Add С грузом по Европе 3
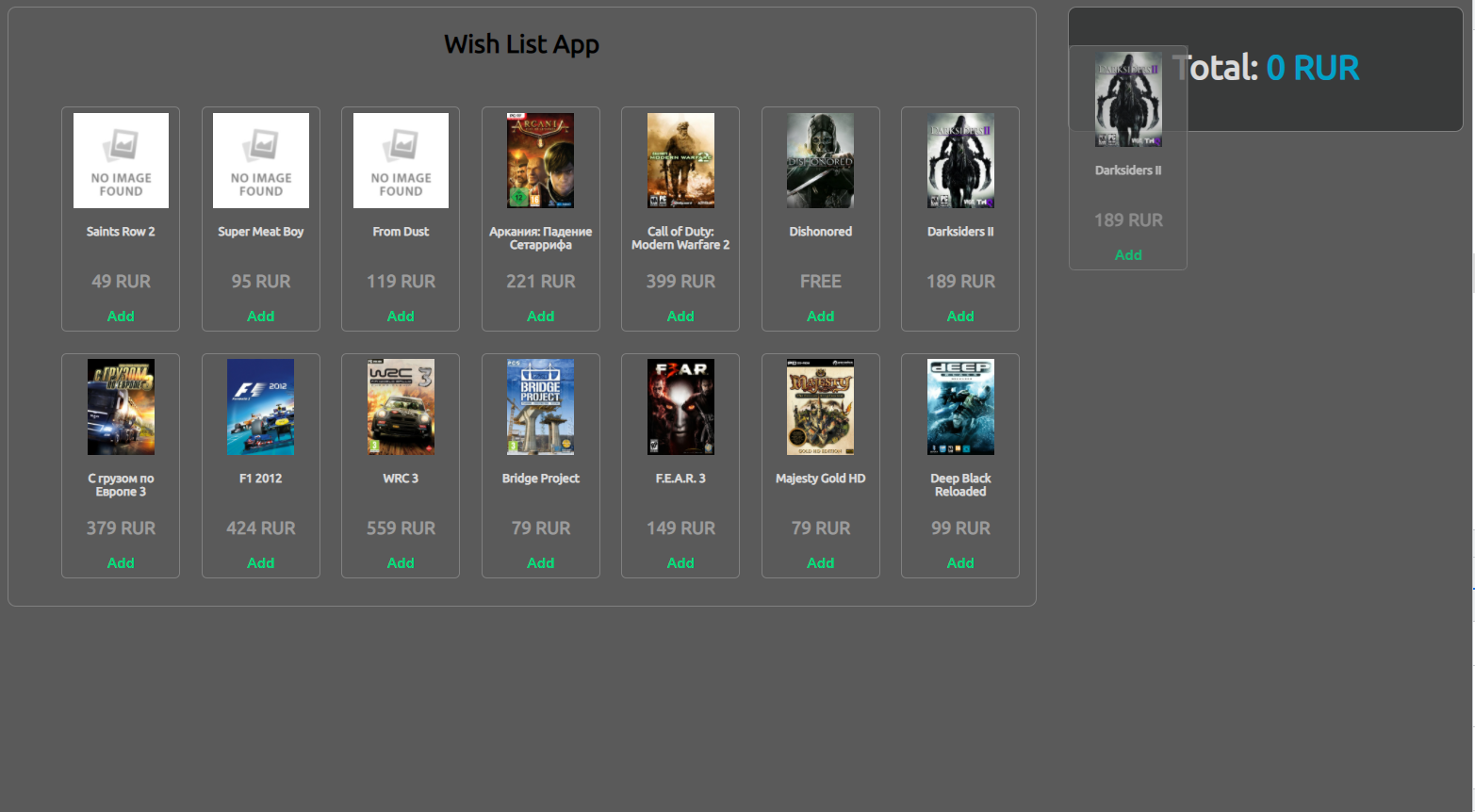 pos(121,563)
